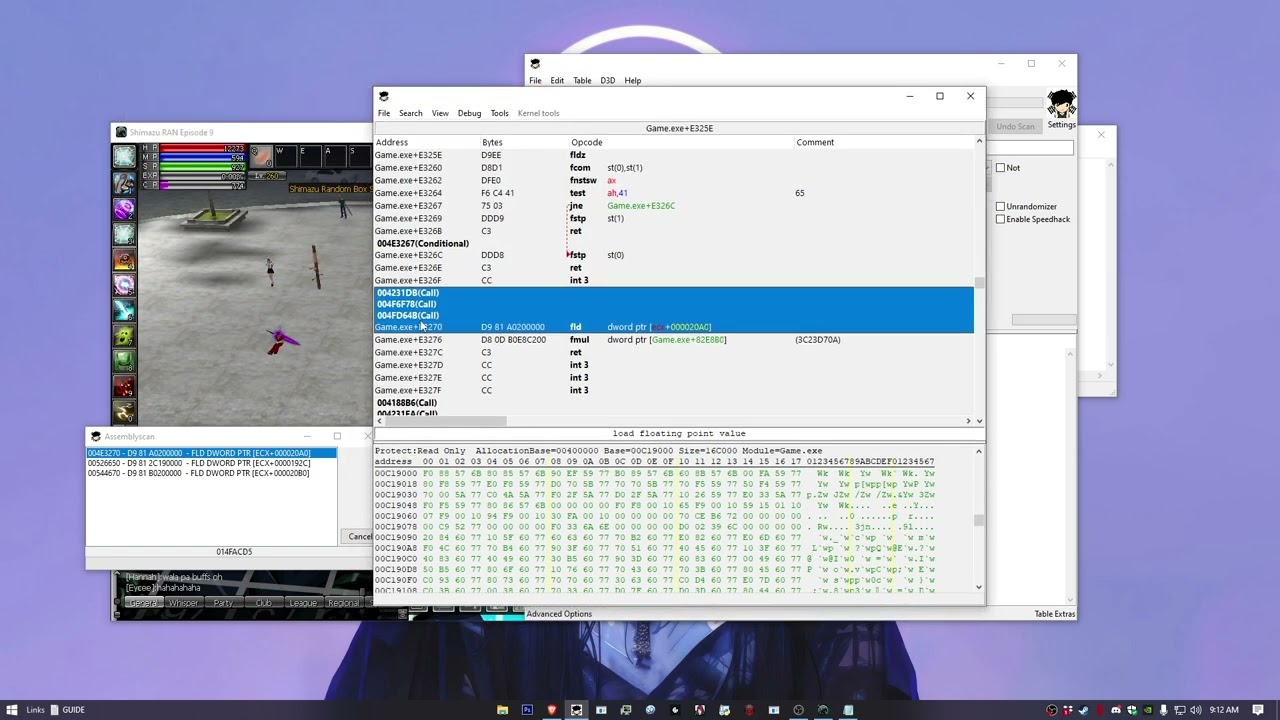Activate the green ghost skill icon
The height and width of the screenshot is (720, 1280).
(124, 337)
